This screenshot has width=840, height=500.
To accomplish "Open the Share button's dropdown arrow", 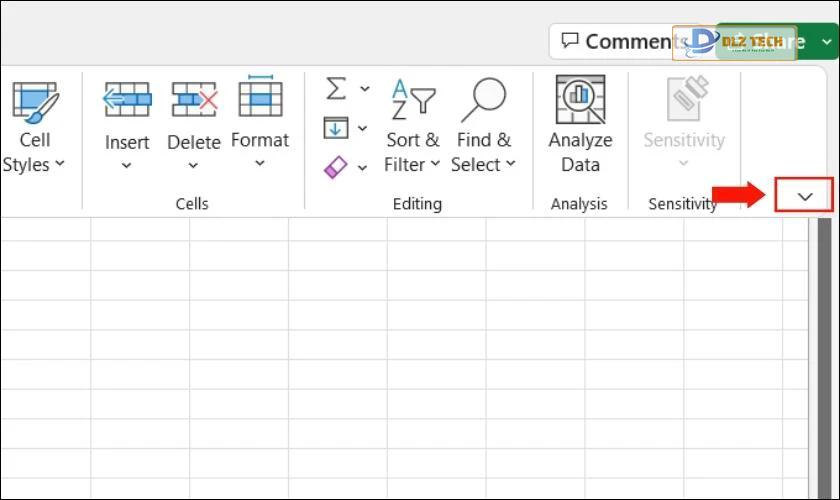I will point(826,41).
